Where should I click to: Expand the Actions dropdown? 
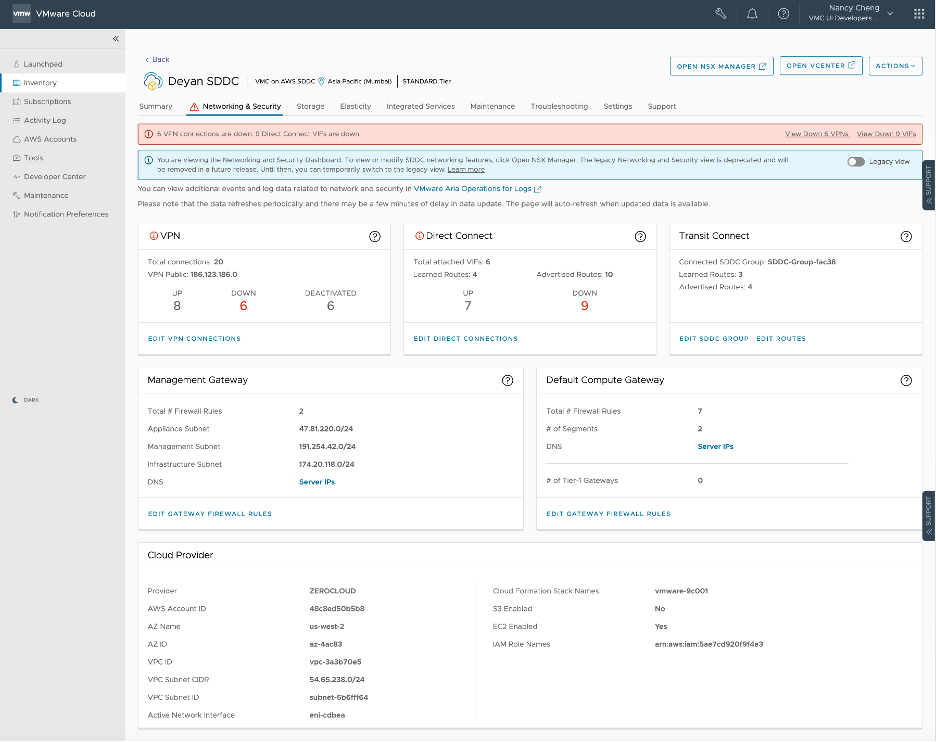[x=895, y=66]
